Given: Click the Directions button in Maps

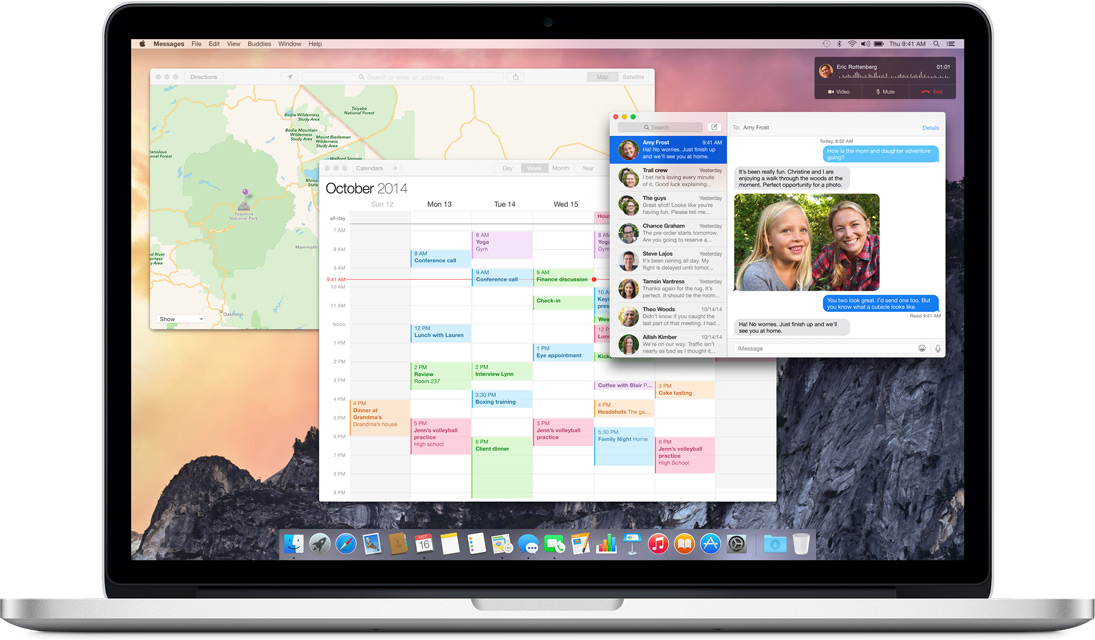Looking at the screenshot, I should point(203,77).
